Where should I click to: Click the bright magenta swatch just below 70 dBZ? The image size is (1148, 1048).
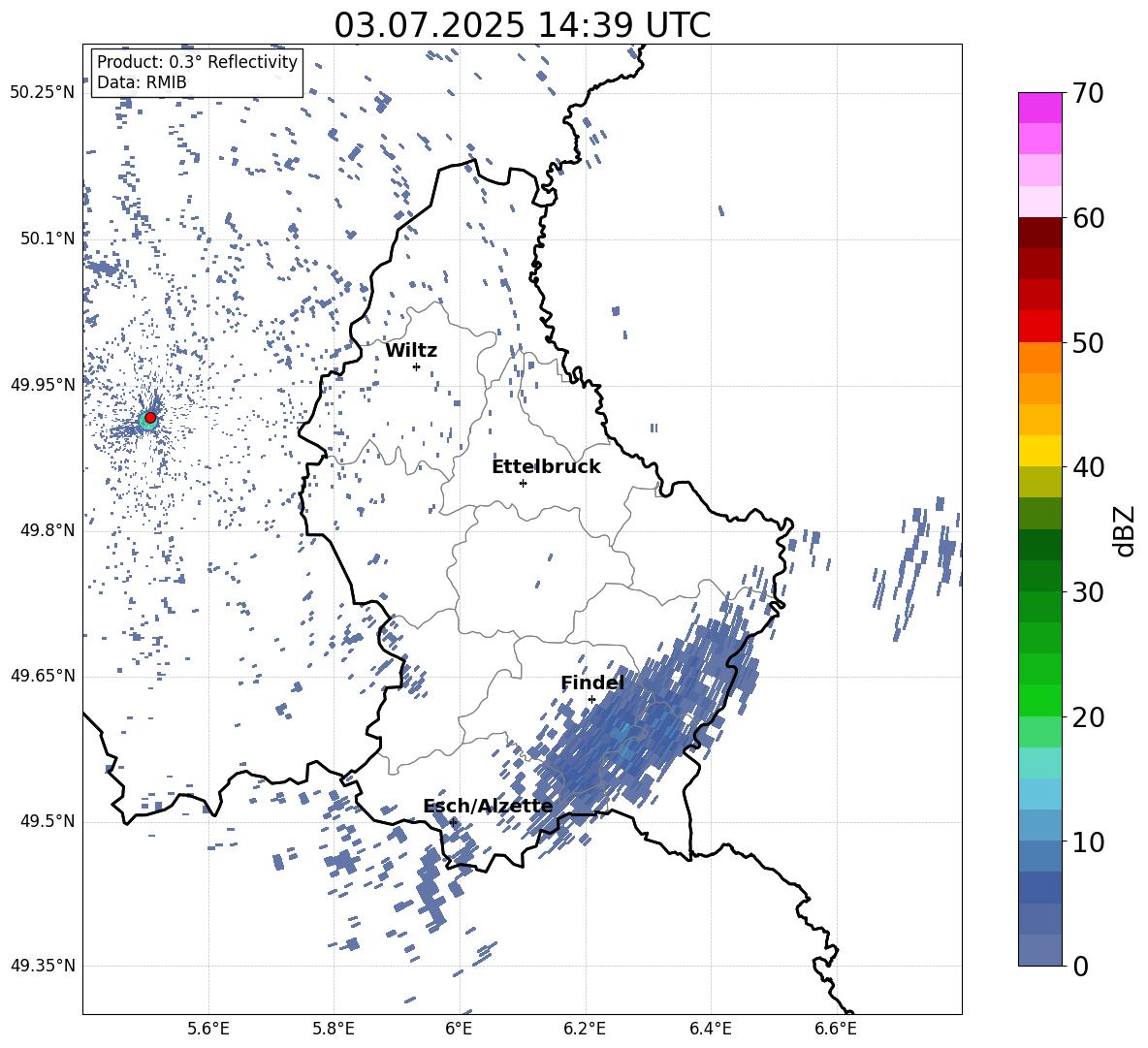click(x=1039, y=108)
